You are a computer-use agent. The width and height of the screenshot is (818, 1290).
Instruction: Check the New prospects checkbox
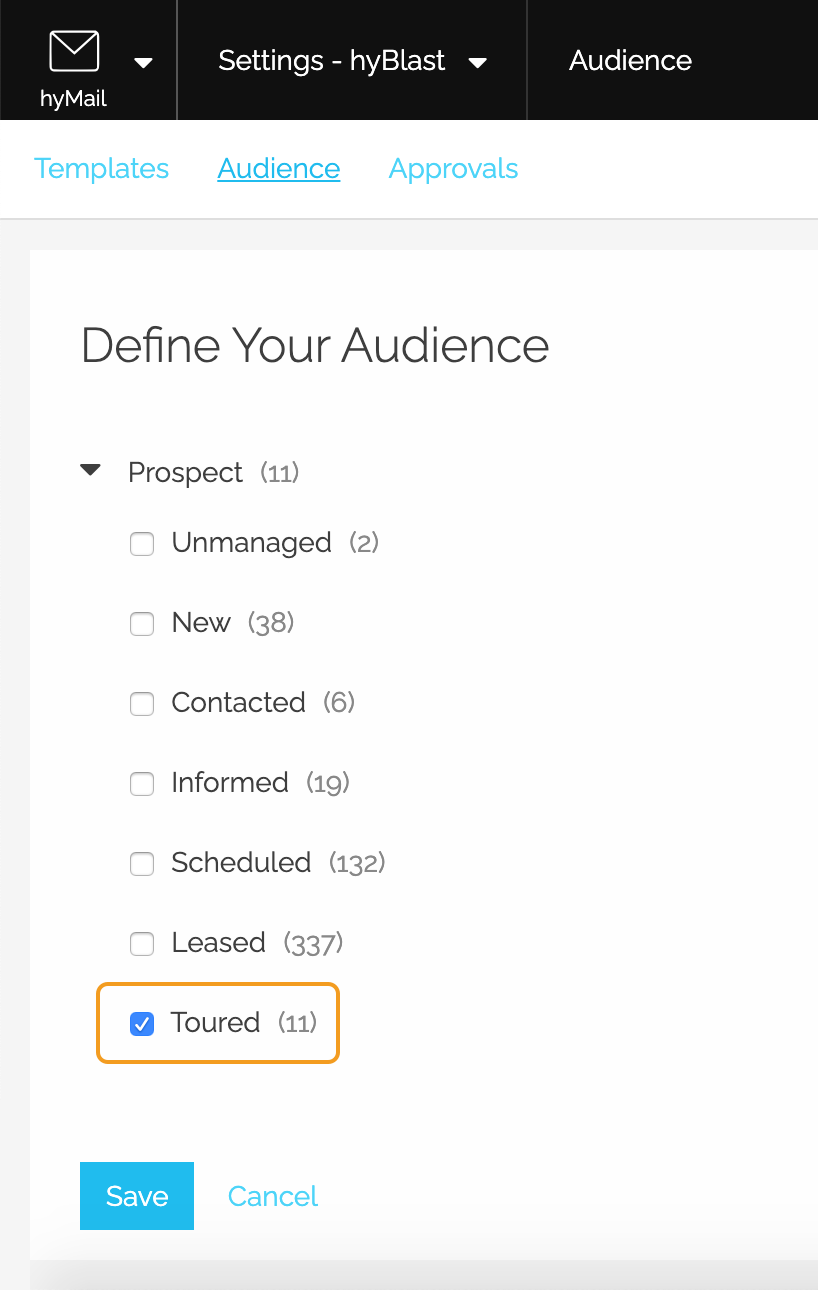coord(142,624)
